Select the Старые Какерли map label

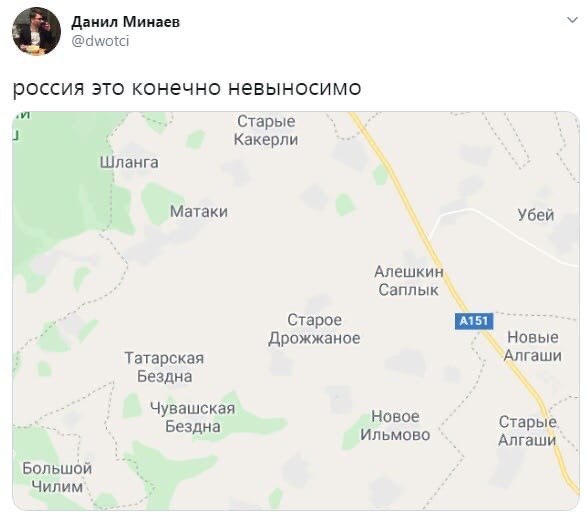266,130
